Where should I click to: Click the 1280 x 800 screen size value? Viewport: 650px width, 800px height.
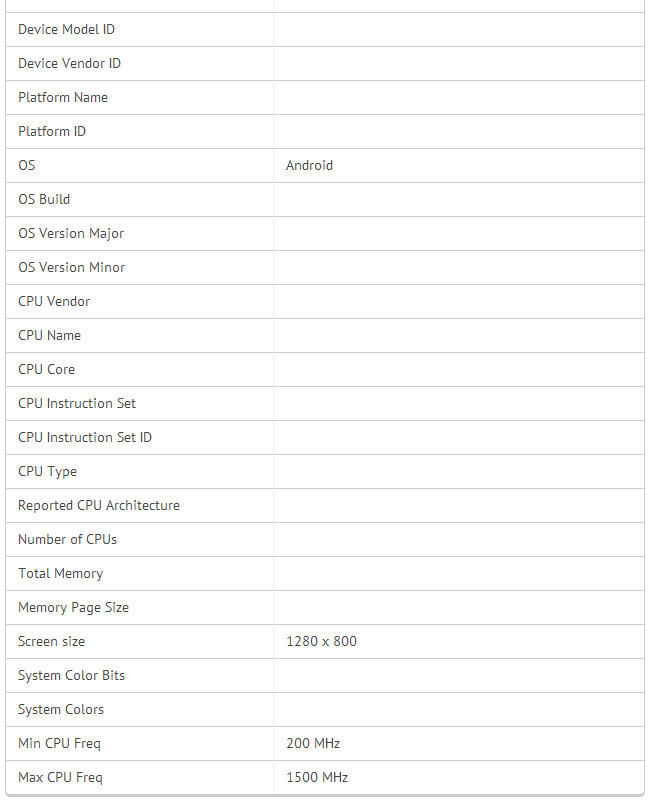coord(321,642)
